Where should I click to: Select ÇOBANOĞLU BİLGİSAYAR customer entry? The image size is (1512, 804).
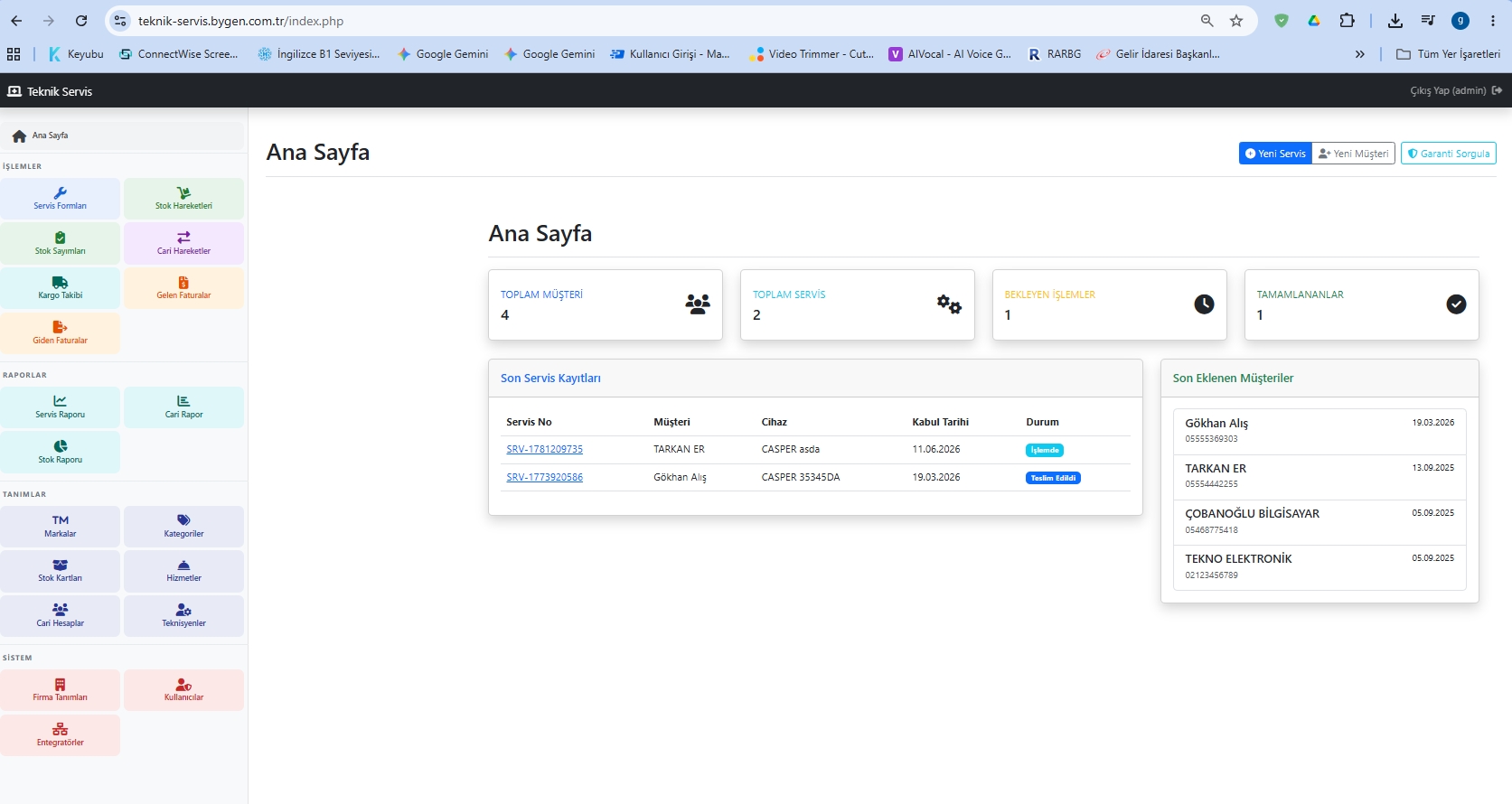tap(1319, 522)
